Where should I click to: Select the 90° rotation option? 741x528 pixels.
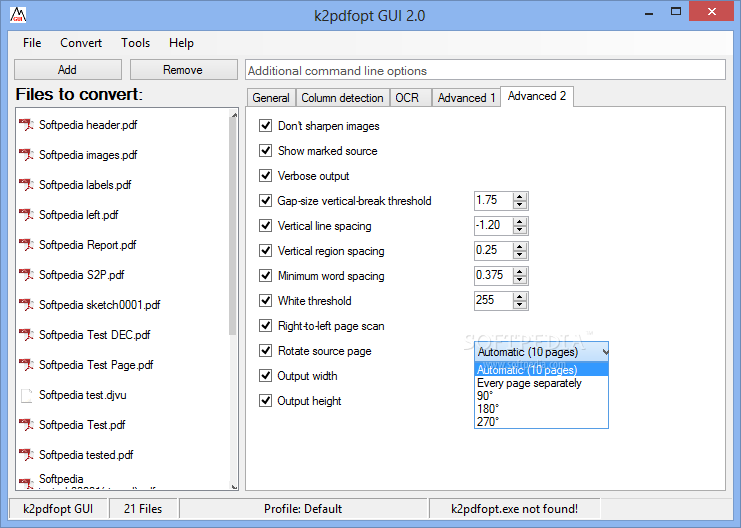point(541,396)
